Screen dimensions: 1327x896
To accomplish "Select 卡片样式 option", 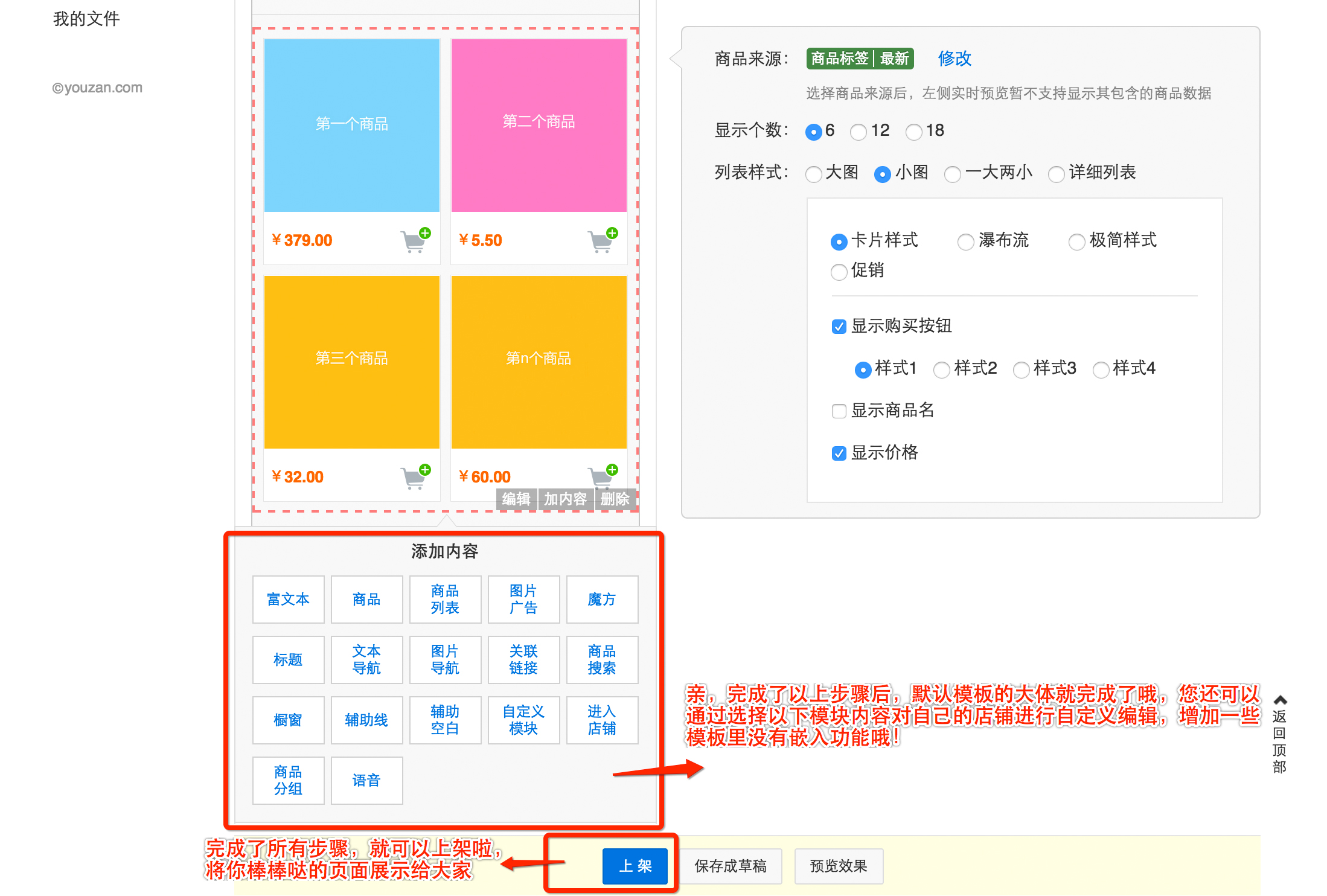I will pyautogui.click(x=839, y=242).
